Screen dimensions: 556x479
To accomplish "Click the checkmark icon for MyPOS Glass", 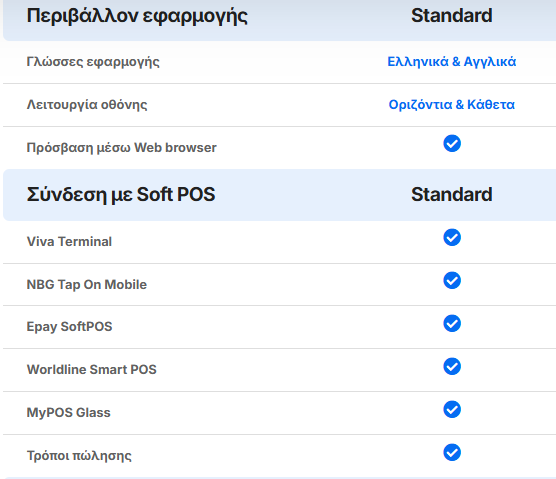I will pos(452,410).
